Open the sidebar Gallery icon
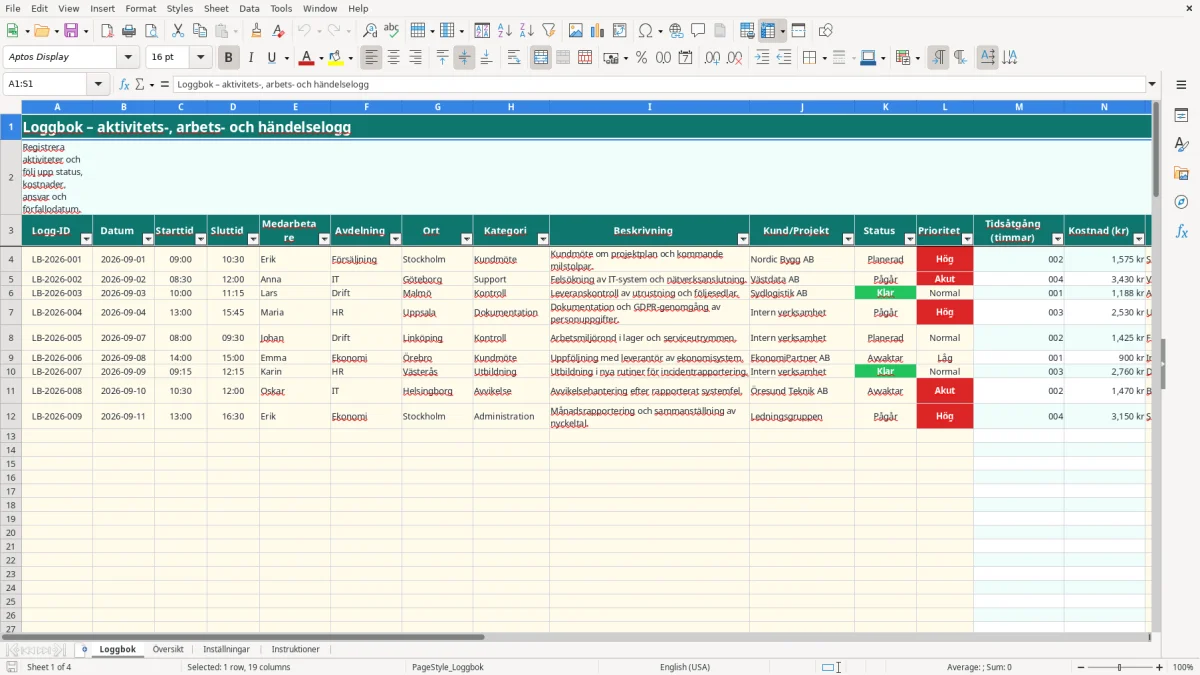The image size is (1200, 675). (x=1181, y=173)
